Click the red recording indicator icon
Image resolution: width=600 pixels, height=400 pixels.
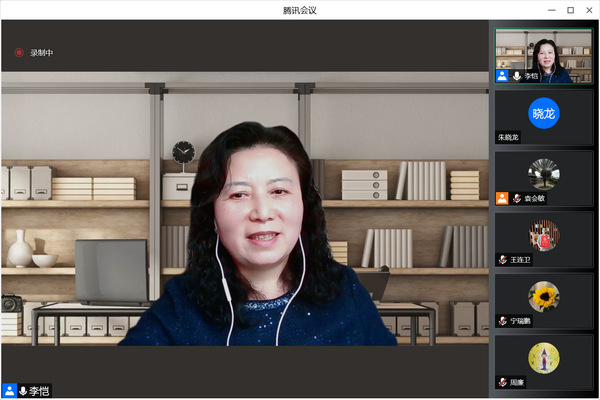coord(18,53)
